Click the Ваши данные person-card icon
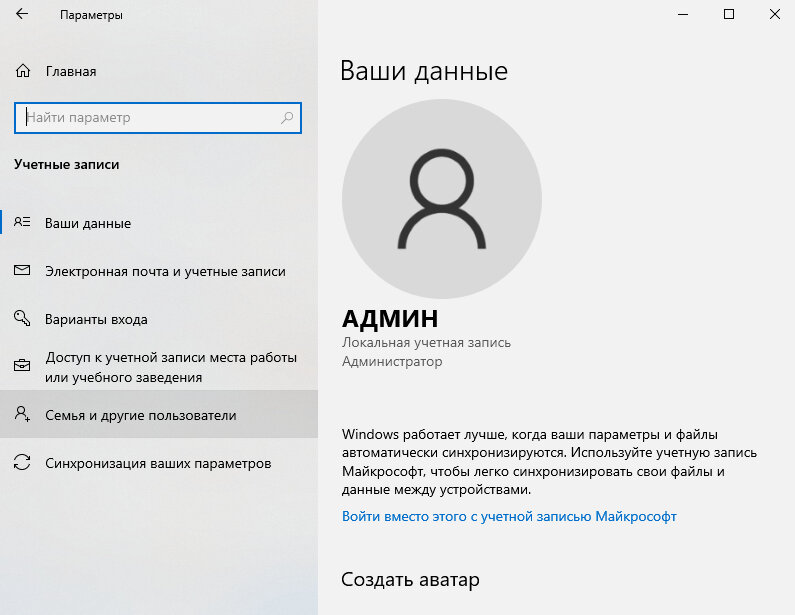795x615 pixels. [22, 222]
